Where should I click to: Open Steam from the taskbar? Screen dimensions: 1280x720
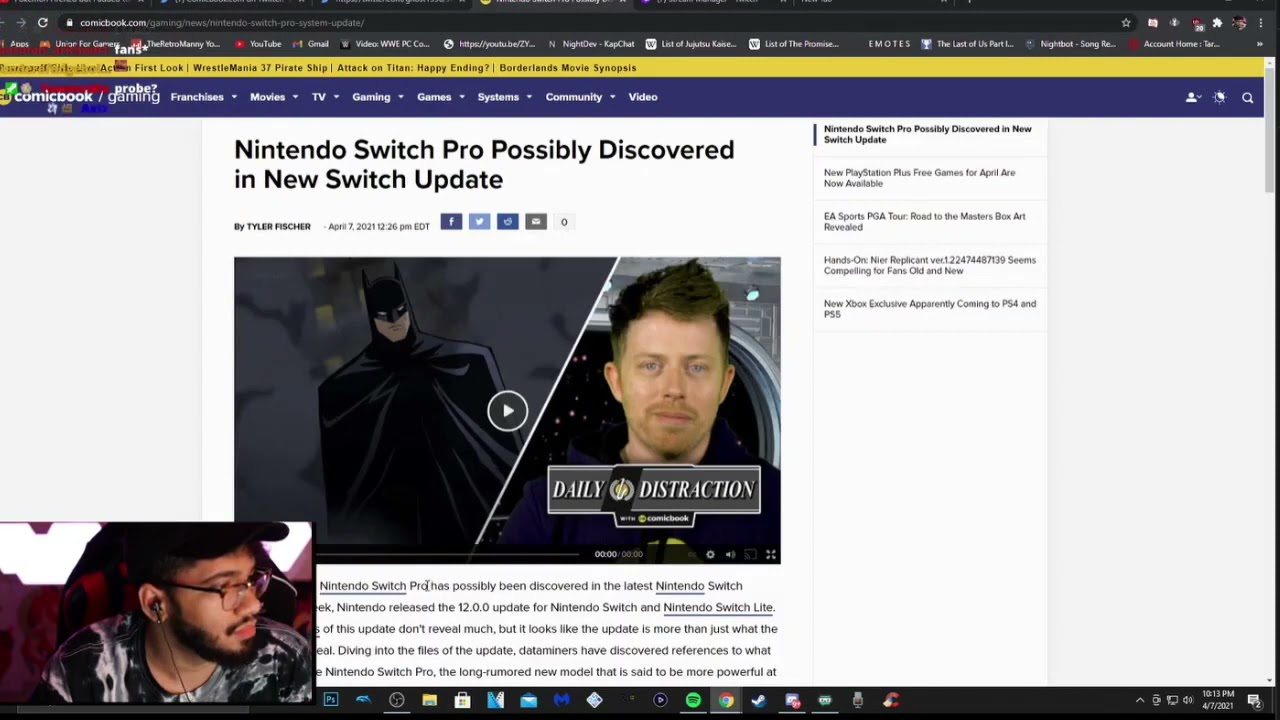[x=759, y=700]
